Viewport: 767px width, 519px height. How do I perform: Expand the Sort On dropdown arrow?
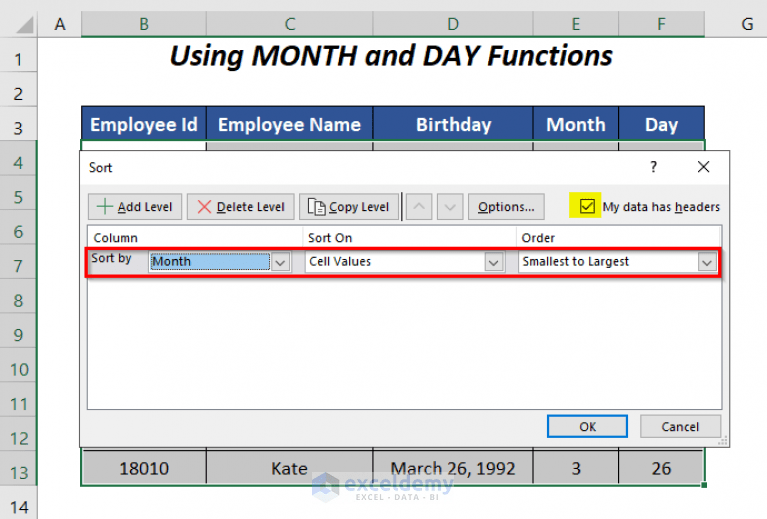(x=494, y=262)
